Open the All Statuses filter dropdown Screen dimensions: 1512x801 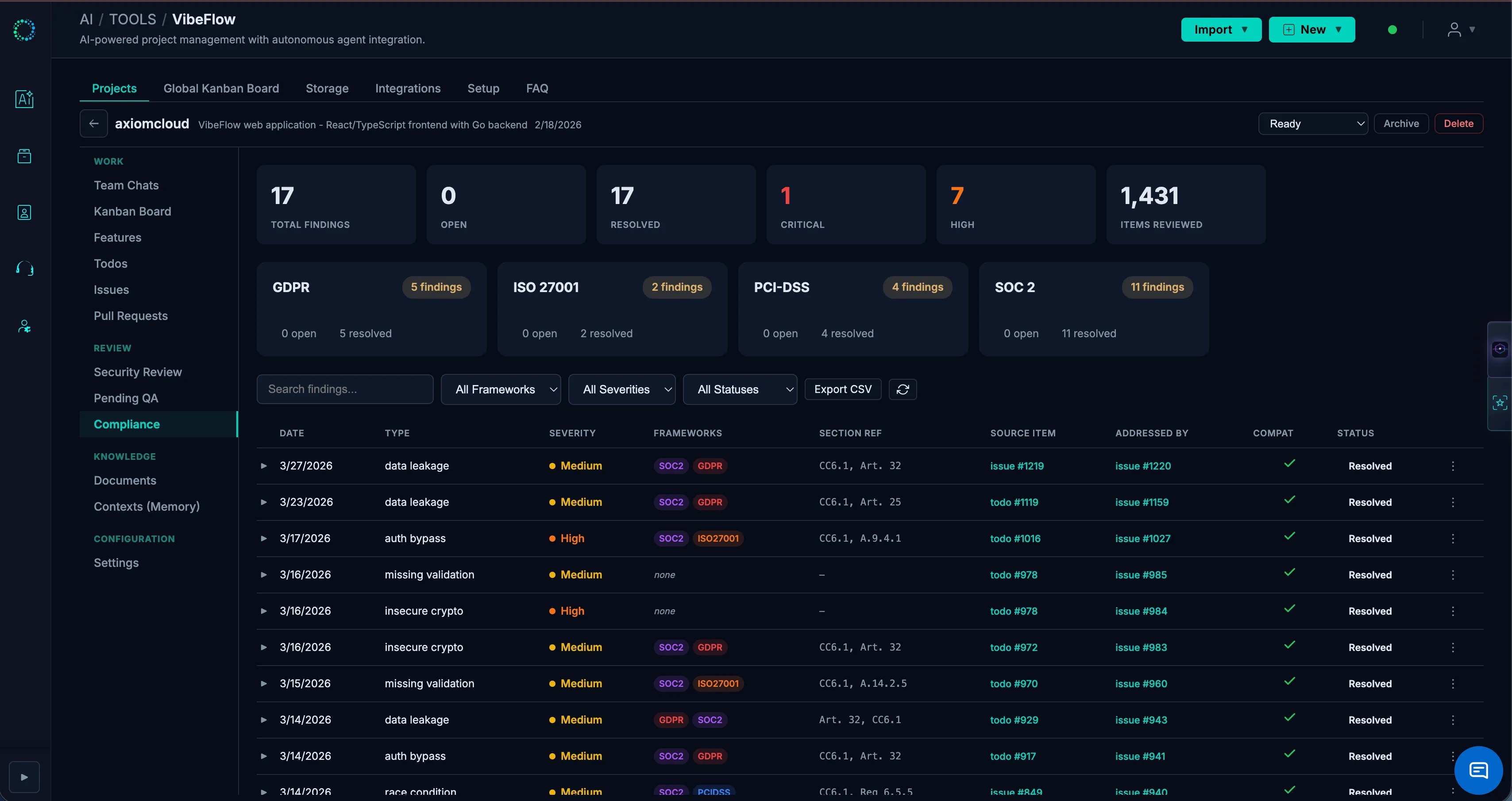[740, 389]
